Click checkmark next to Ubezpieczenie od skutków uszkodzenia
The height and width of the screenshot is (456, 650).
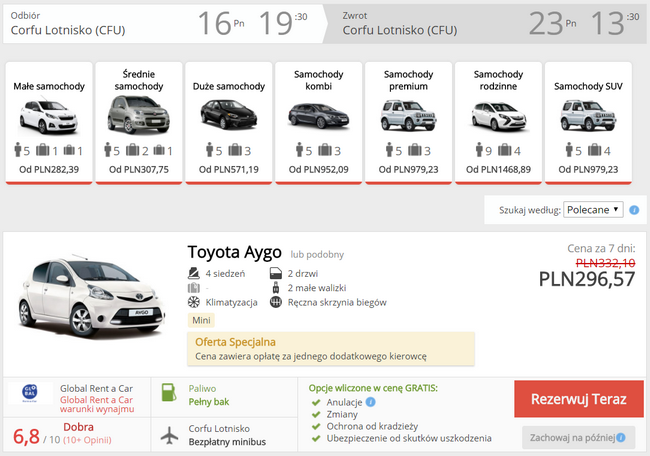click(x=316, y=438)
